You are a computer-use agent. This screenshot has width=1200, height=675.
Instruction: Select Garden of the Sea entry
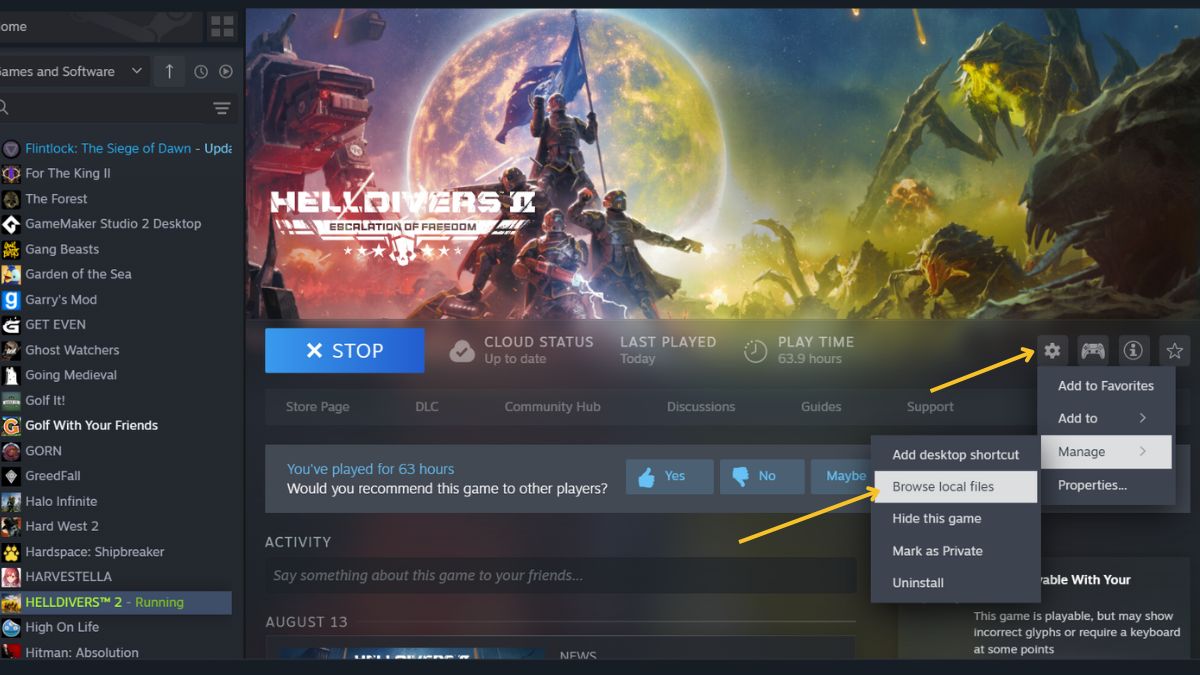[78, 274]
